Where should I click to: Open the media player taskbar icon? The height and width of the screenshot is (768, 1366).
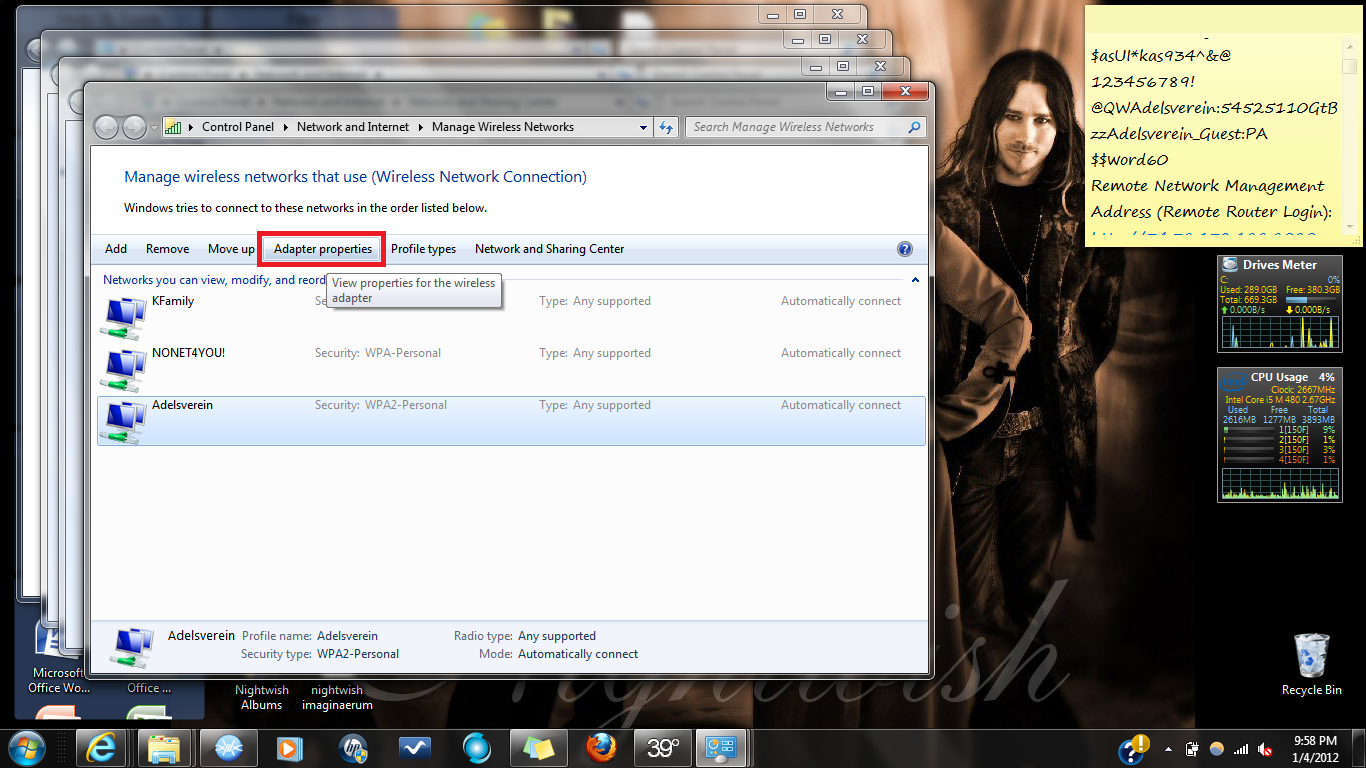click(289, 747)
